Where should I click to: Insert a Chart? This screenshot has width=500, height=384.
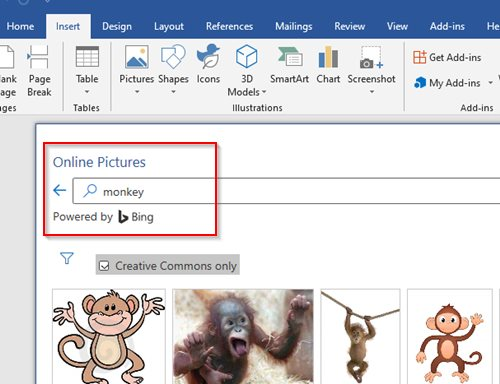pyautogui.click(x=328, y=64)
